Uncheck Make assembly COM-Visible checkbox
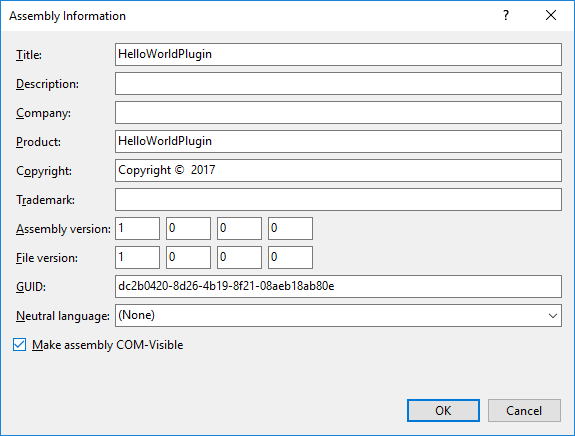 coord(19,345)
